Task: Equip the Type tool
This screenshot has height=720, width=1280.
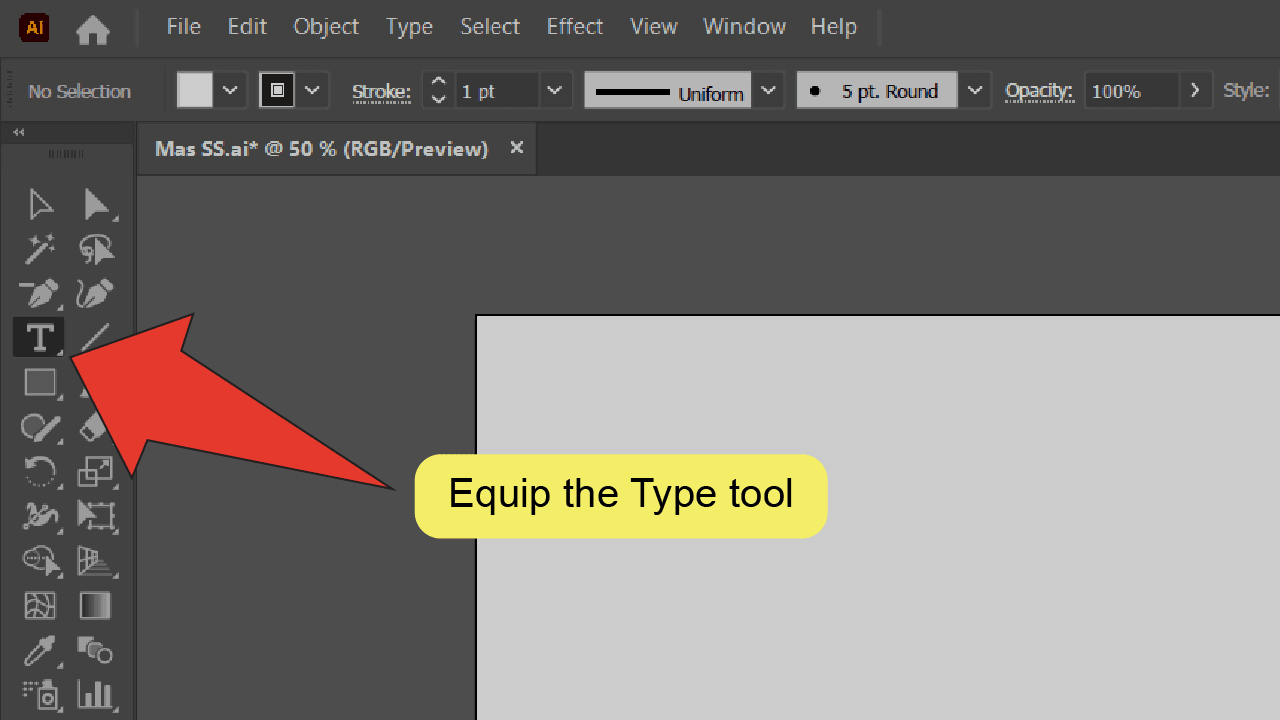Action: (x=39, y=338)
